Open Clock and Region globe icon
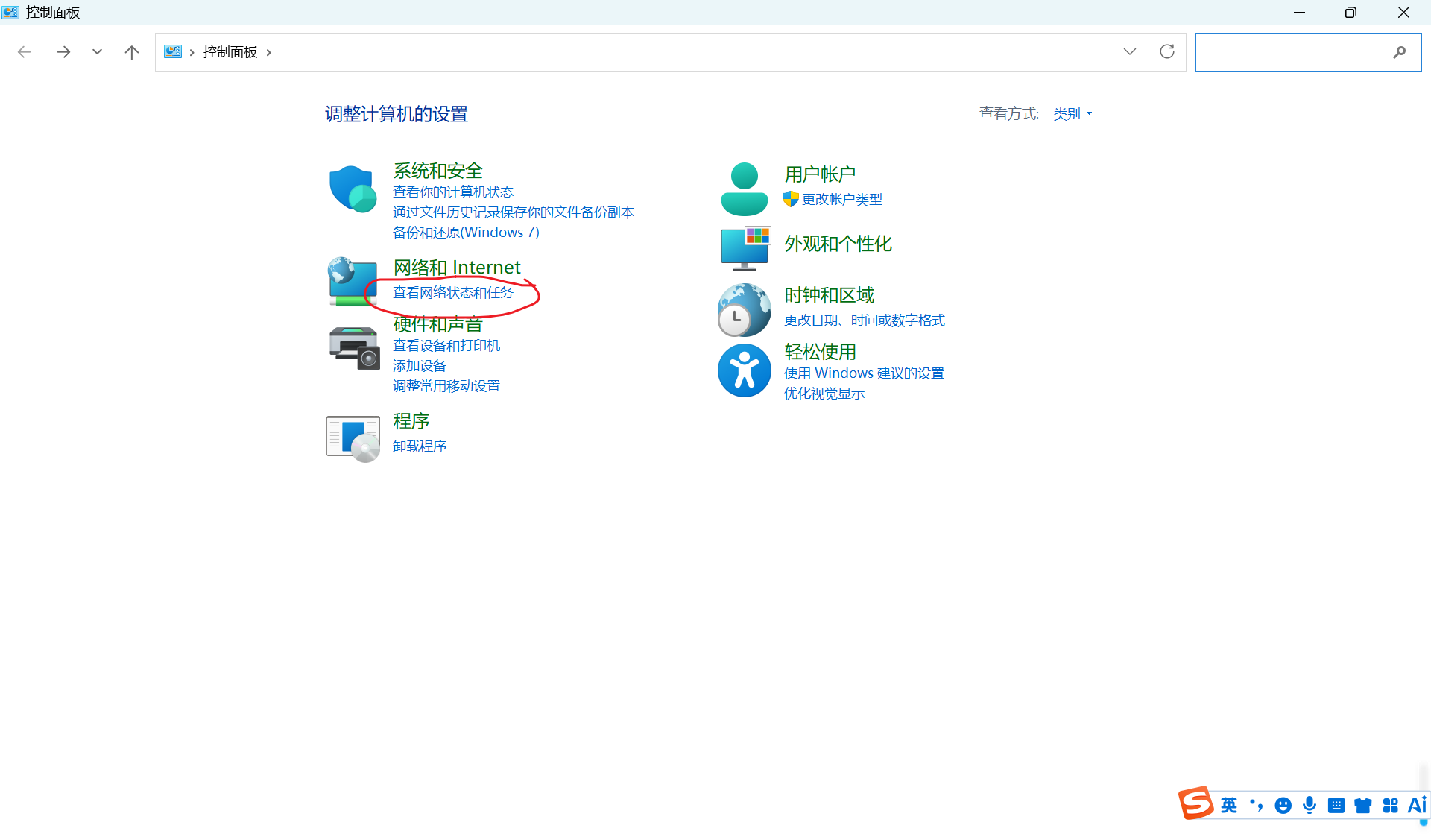The image size is (1431, 840). 744,310
